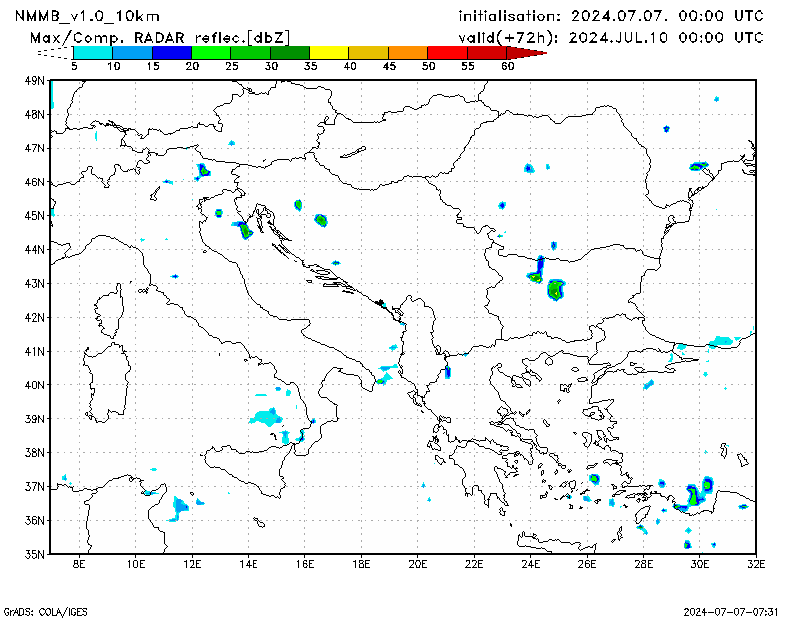Screen dimensions: 800x618
Task: Click the orange 45-50 dBZ legend swatch
Action: [x=407, y=51]
